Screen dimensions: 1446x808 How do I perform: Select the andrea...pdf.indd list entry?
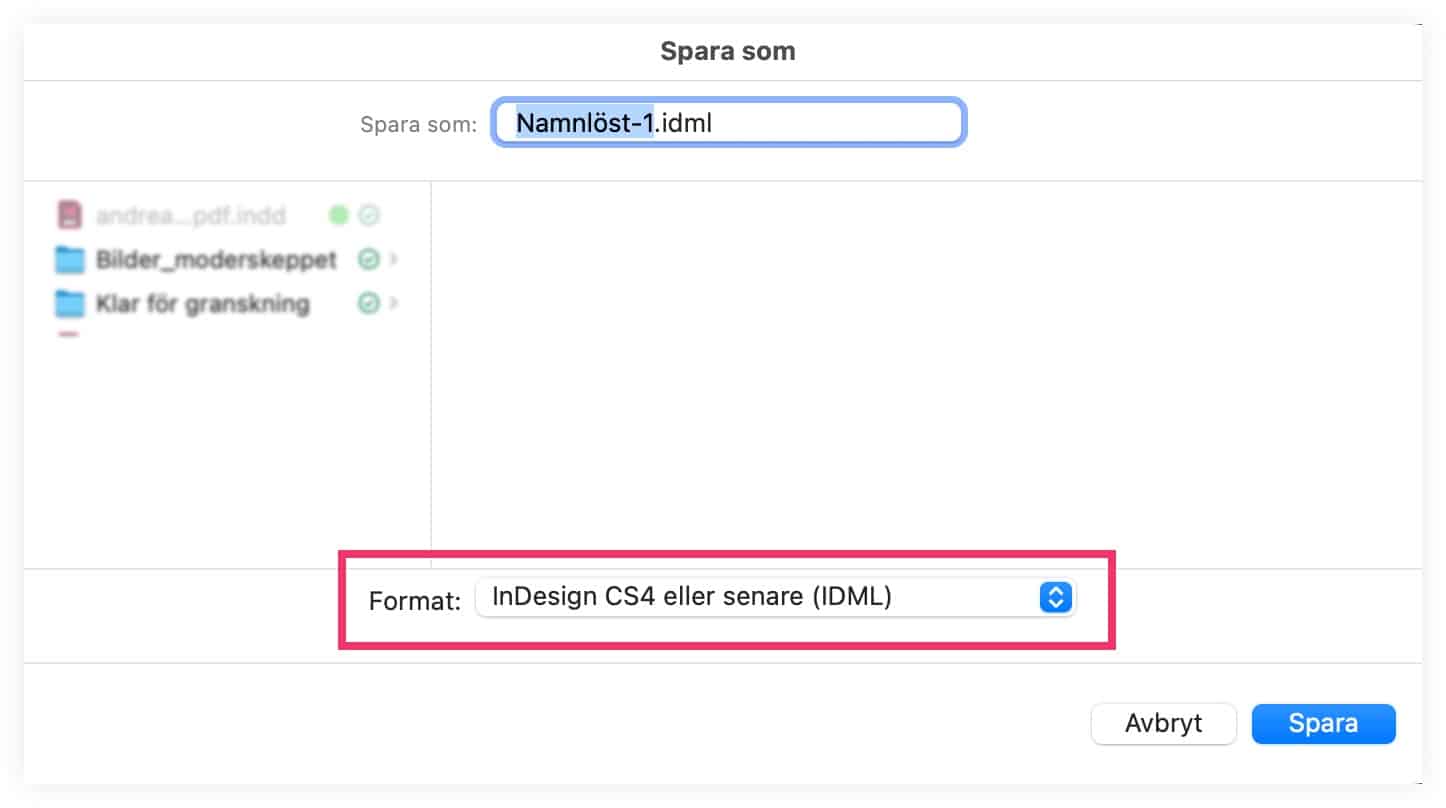pyautogui.click(x=190, y=214)
